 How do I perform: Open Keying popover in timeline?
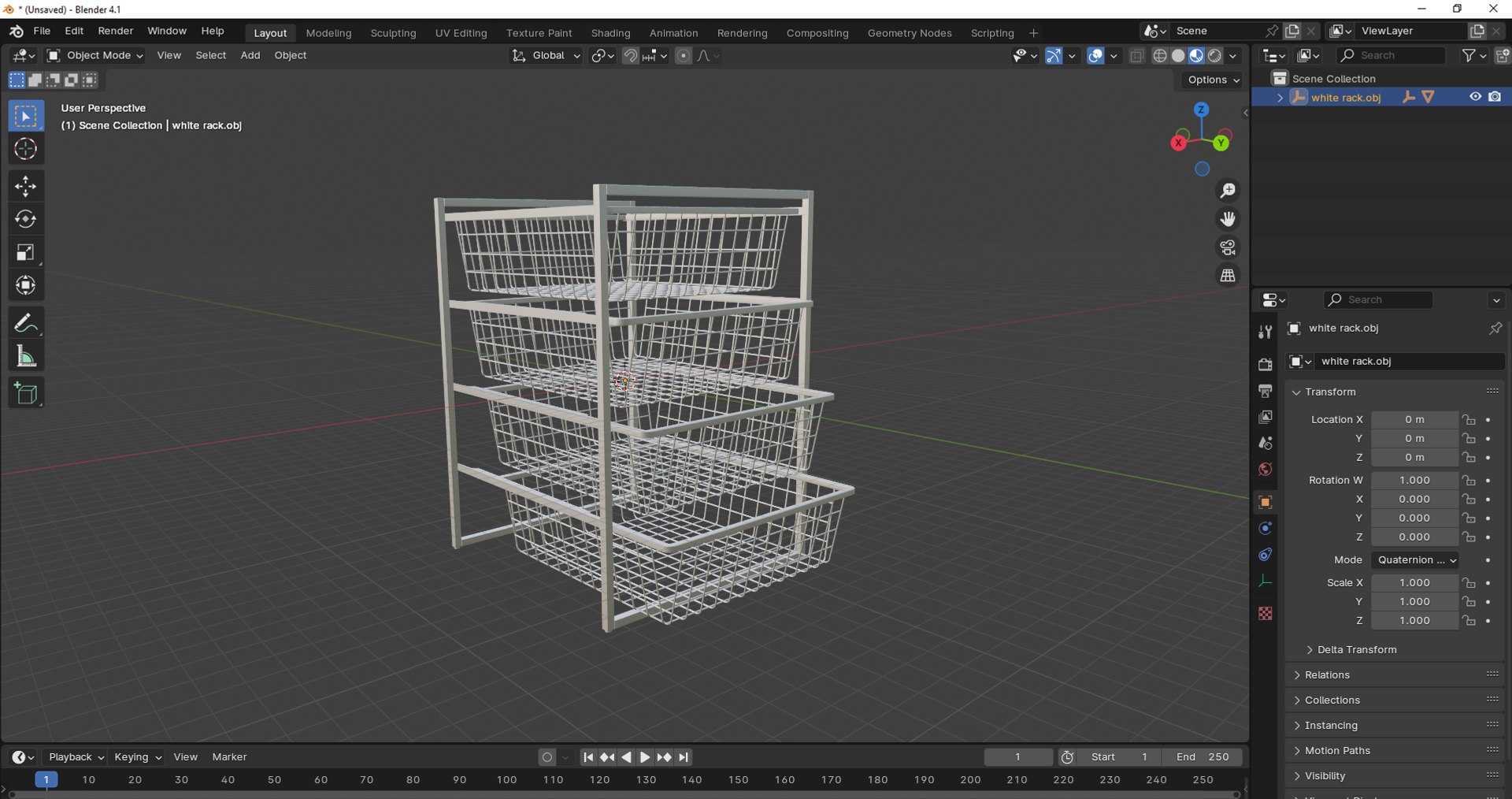pyautogui.click(x=138, y=757)
